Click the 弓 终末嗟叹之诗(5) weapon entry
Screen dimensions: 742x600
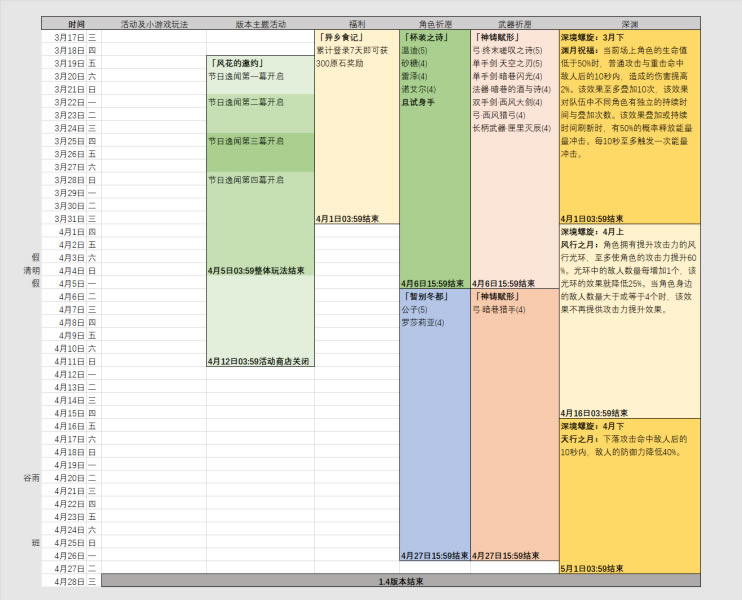[507, 50]
